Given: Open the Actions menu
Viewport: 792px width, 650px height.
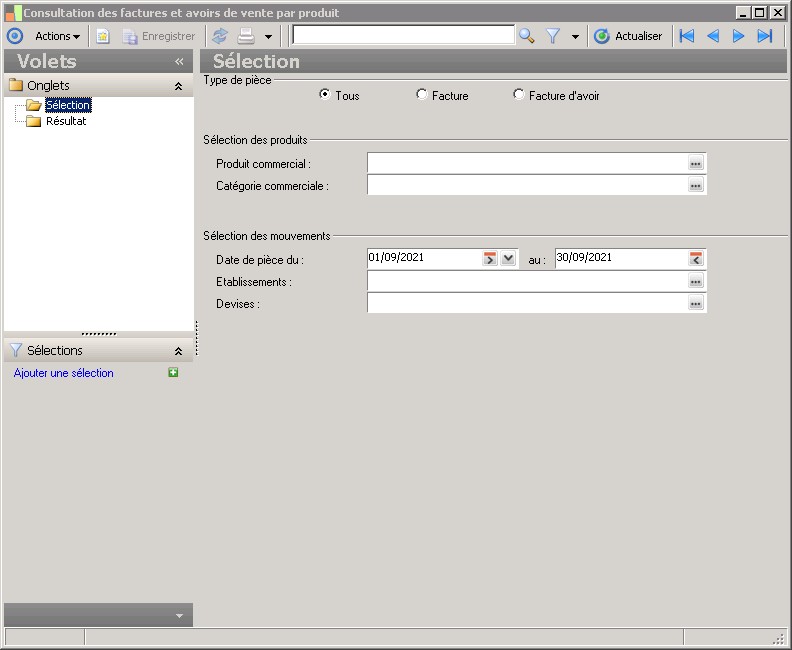Looking at the screenshot, I should click(x=57, y=36).
